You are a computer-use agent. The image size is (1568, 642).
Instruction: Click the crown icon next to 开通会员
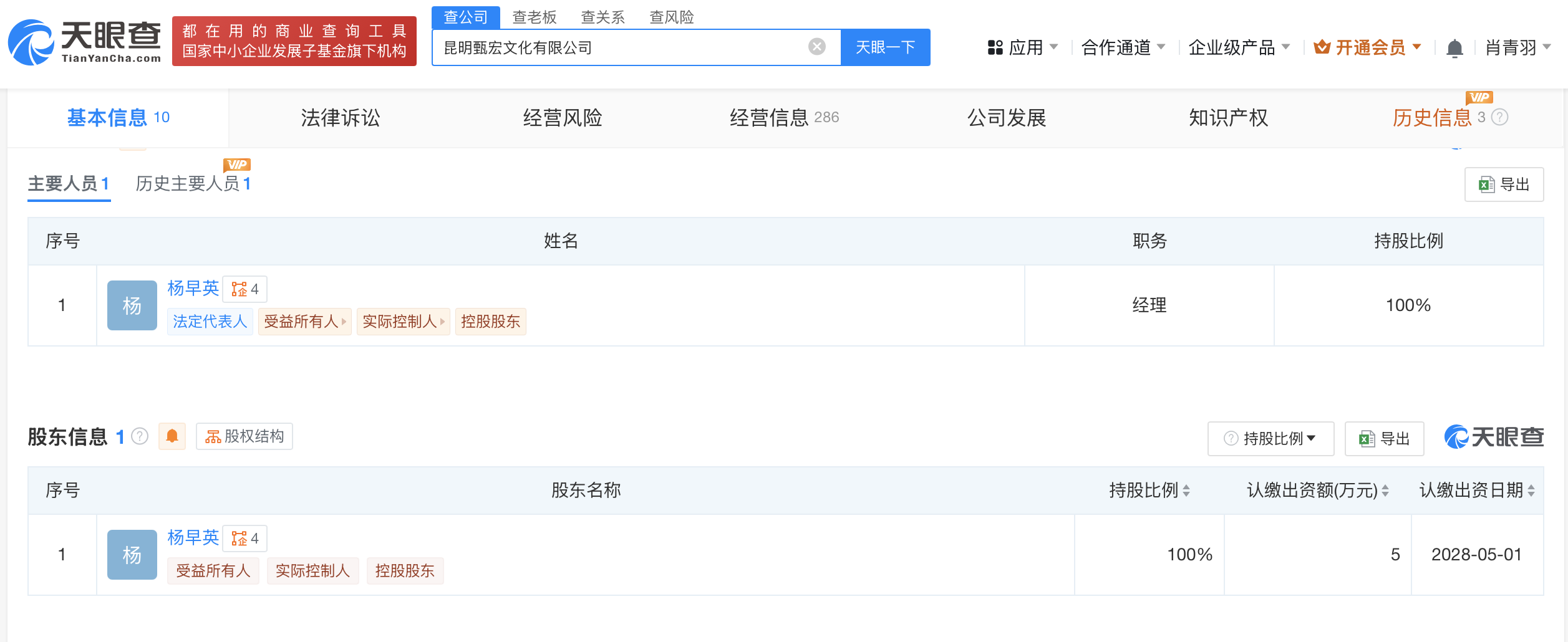[x=1322, y=47]
